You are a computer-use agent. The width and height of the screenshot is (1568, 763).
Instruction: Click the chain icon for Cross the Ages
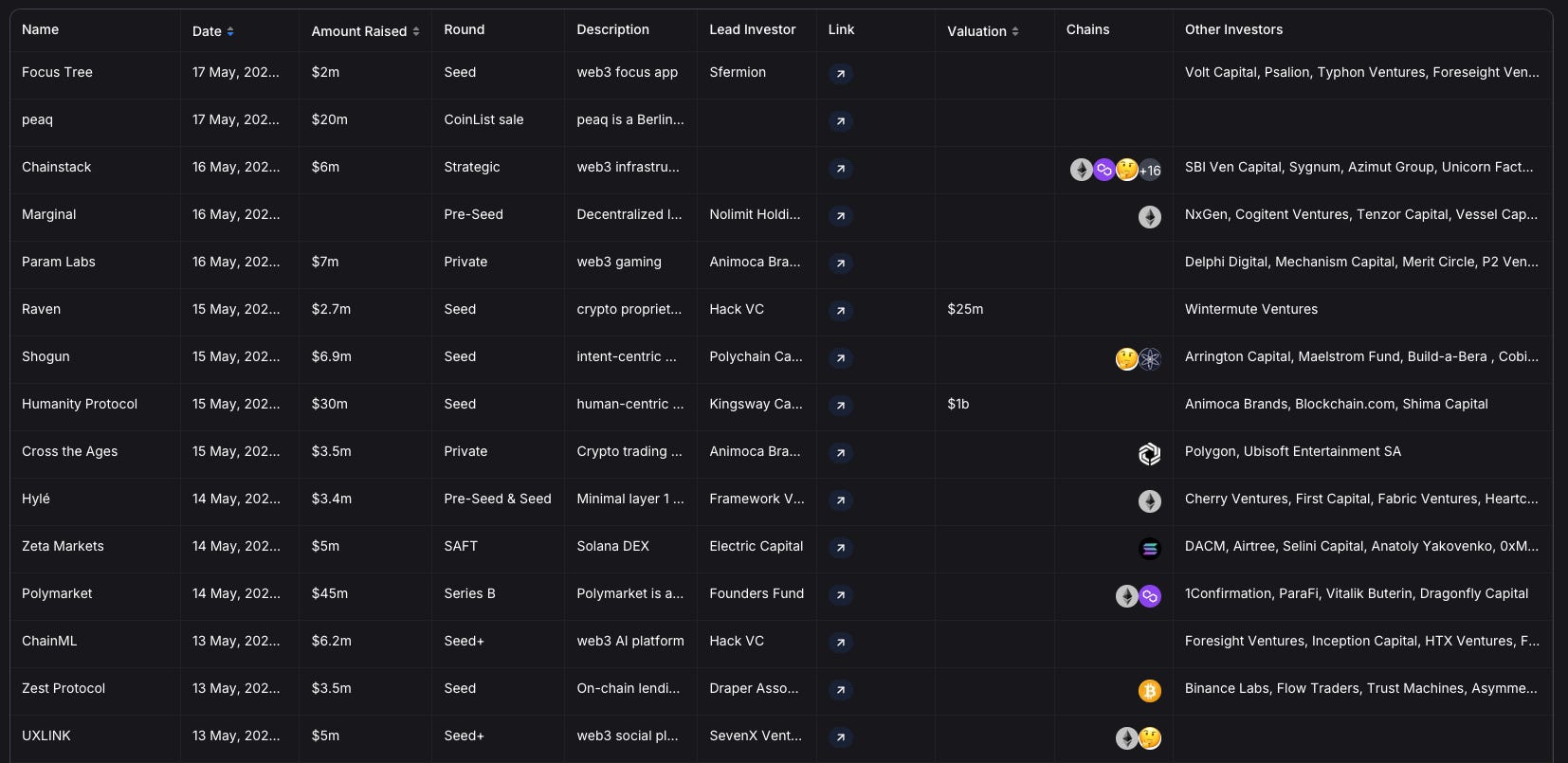tap(1150, 454)
